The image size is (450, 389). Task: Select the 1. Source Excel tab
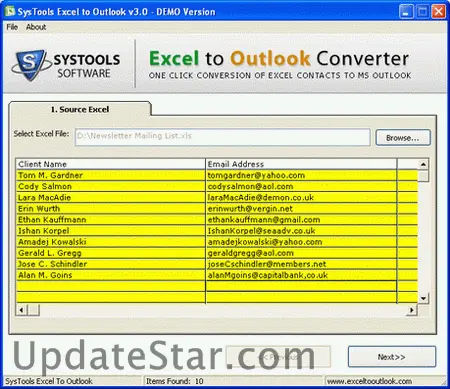[x=80, y=109]
